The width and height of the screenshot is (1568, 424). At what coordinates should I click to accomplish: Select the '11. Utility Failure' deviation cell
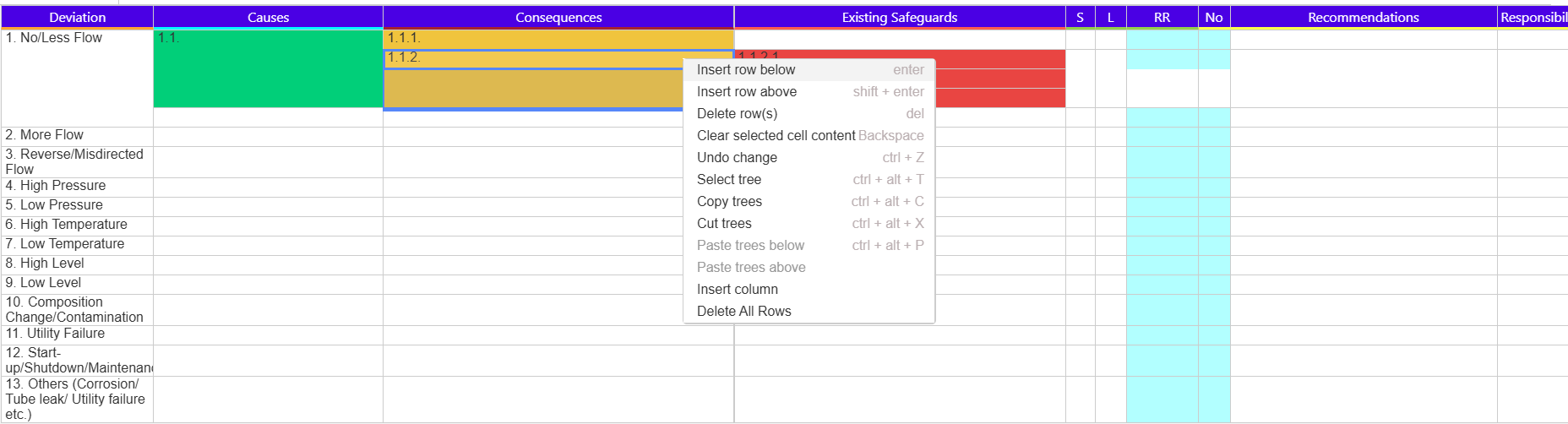[x=77, y=334]
